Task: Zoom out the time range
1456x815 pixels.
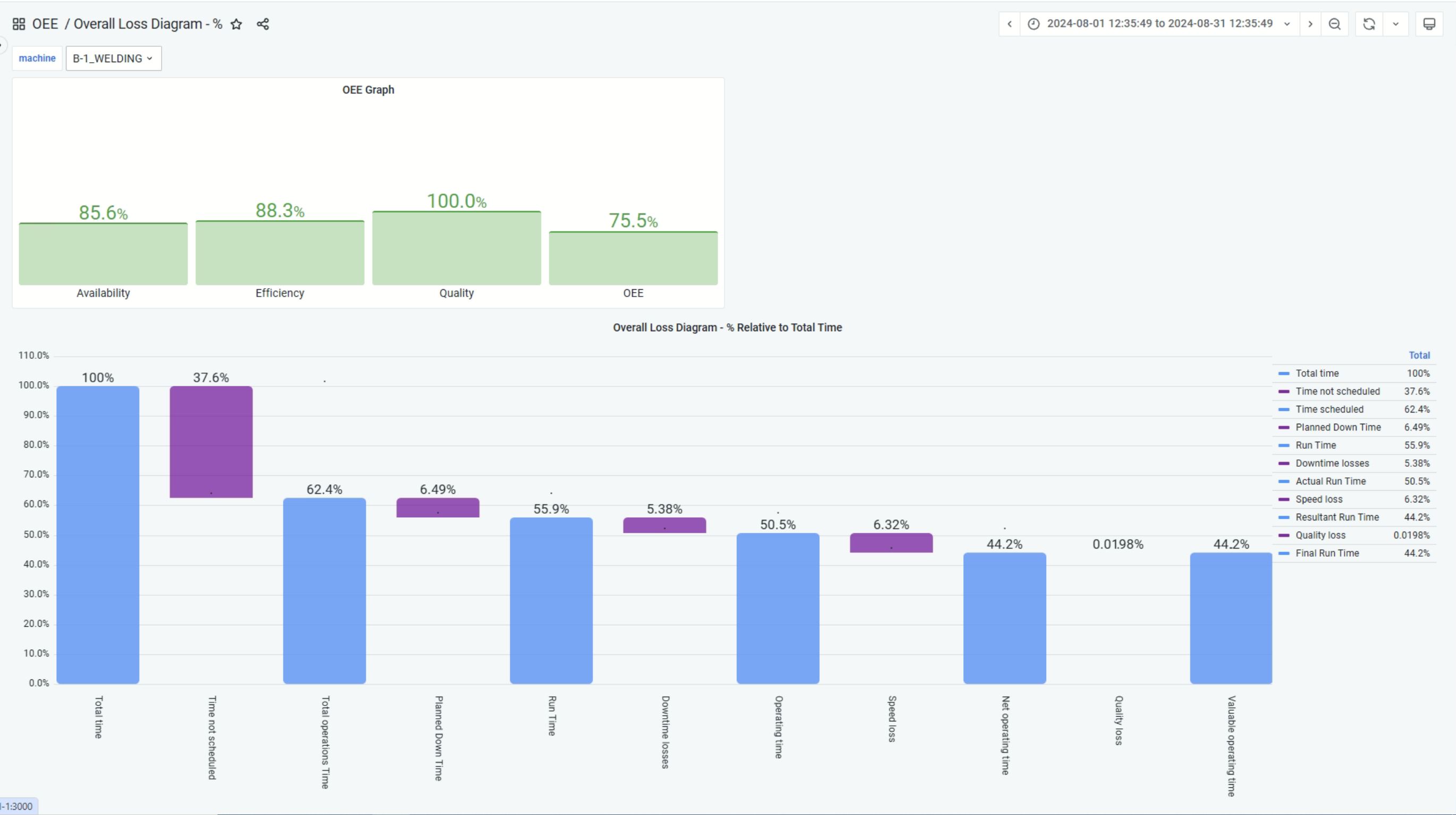Action: point(1334,24)
